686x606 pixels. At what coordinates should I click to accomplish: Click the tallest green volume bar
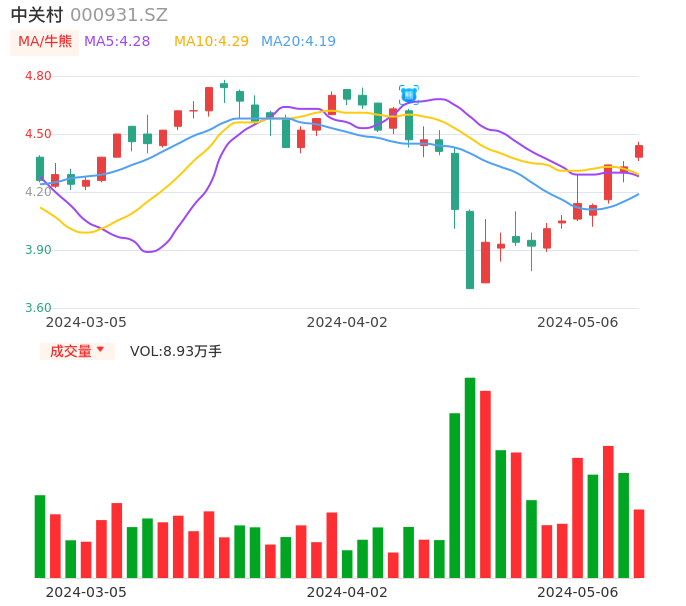(470, 477)
